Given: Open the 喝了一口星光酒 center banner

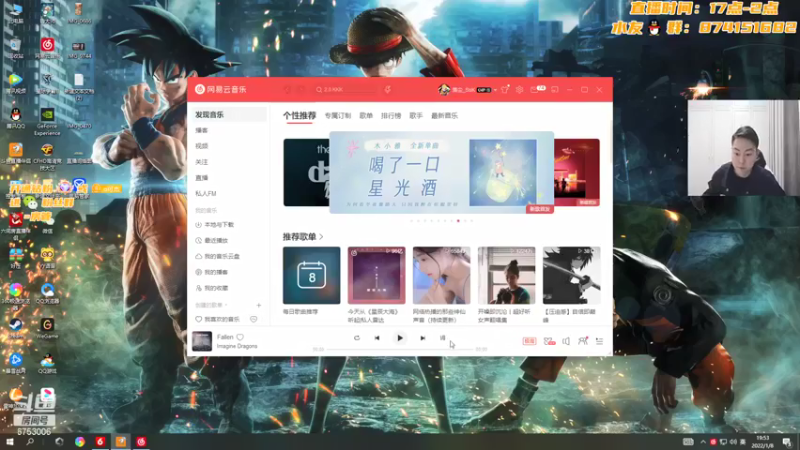Looking at the screenshot, I should click(441, 172).
